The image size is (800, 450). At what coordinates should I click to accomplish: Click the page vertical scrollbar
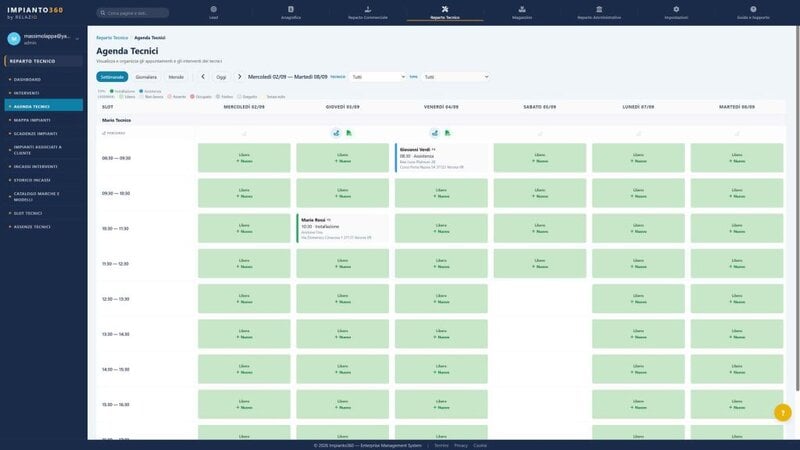click(x=797, y=209)
